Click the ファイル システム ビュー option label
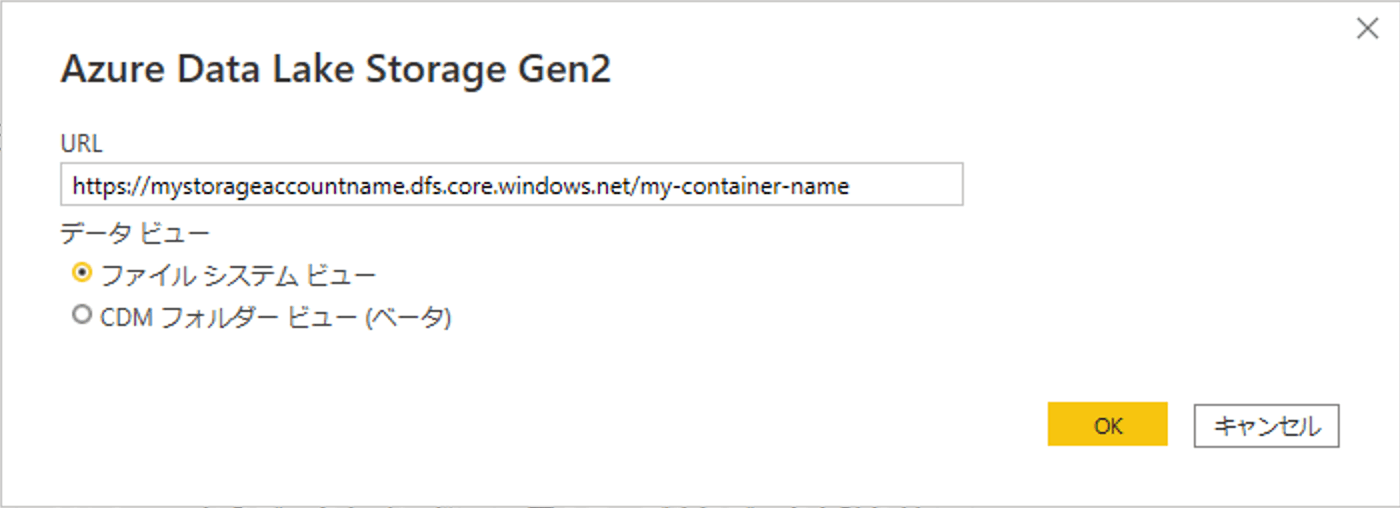The height and width of the screenshot is (508, 1400). coord(238,274)
